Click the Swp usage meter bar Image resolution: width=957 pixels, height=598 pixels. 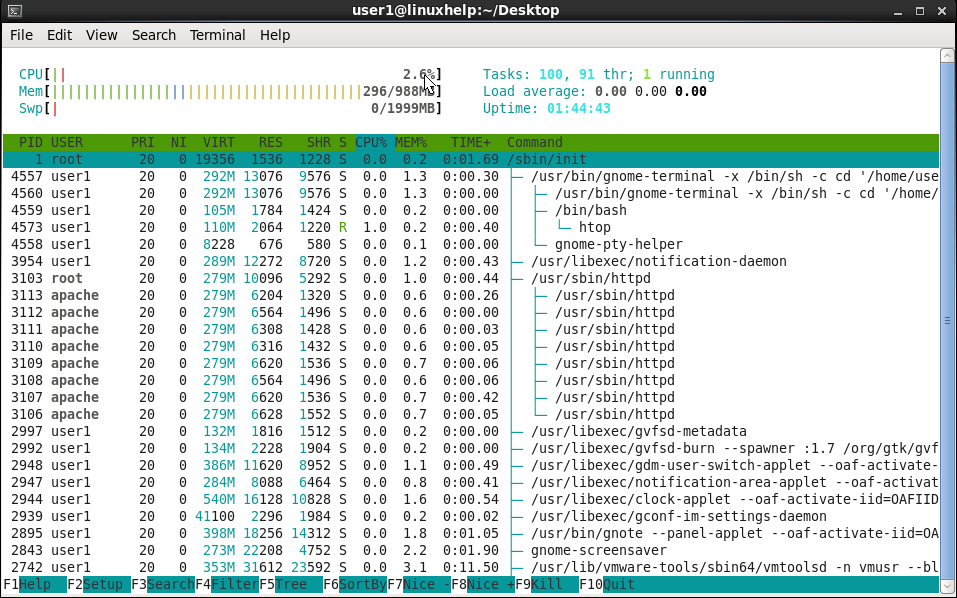[x=230, y=109]
